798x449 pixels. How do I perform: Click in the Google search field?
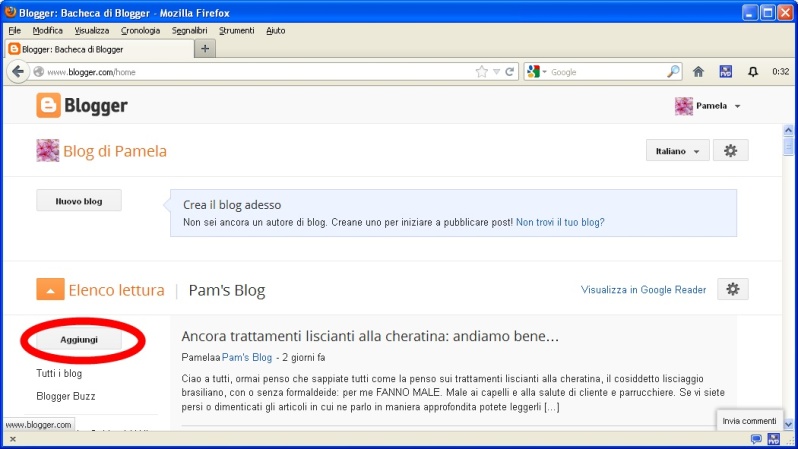coord(607,72)
